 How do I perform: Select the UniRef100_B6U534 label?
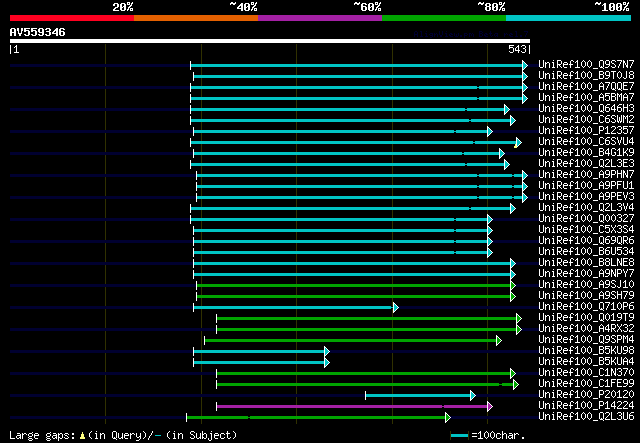(586, 252)
